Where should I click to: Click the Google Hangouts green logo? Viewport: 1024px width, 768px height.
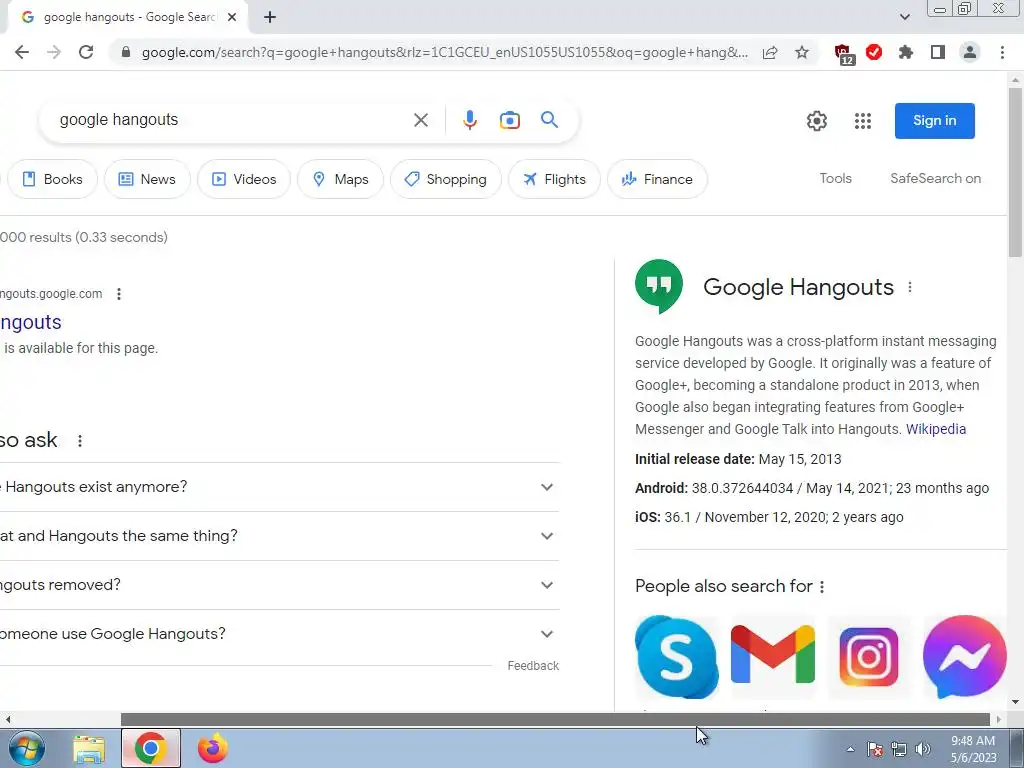click(x=659, y=286)
